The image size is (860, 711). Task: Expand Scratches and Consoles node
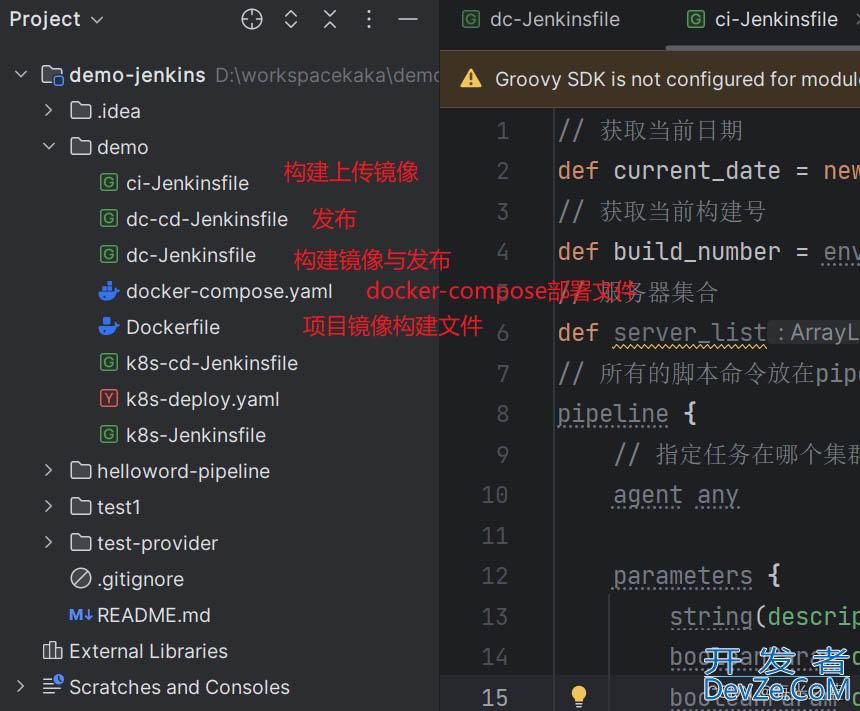[20, 686]
